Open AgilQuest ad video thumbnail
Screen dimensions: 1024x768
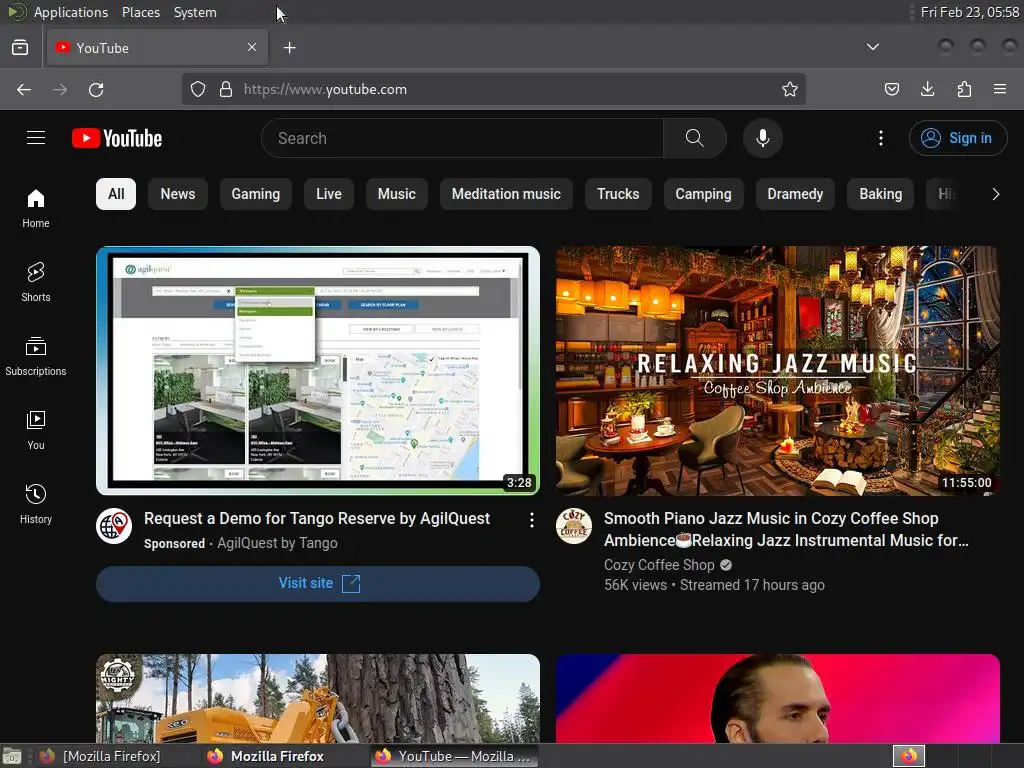pos(318,370)
